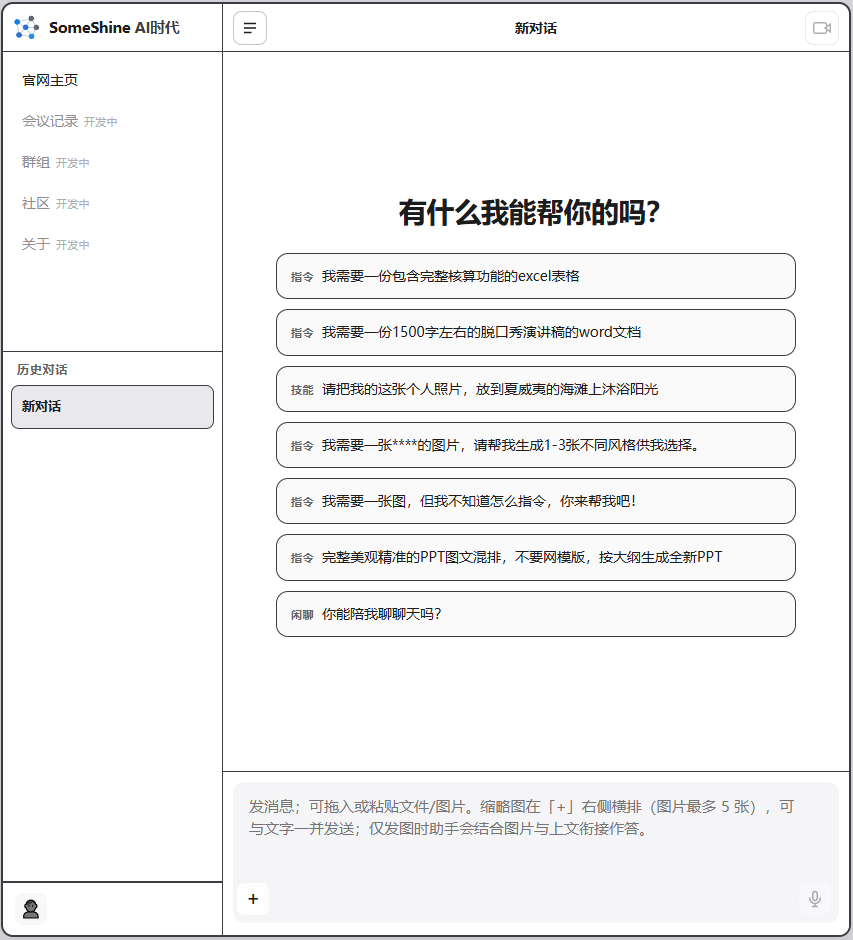Click the 社区 sidebar item
Viewport: 853px width, 940px height.
(36, 203)
